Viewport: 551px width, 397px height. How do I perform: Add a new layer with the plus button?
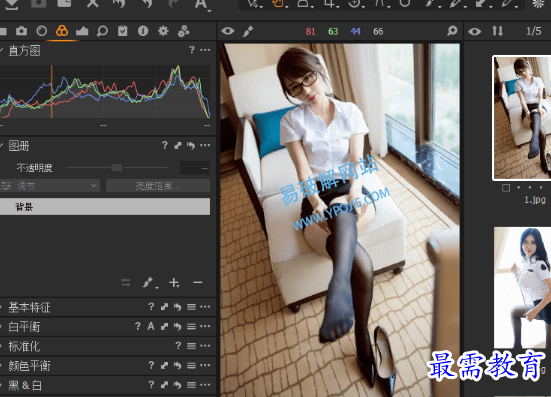click(174, 282)
